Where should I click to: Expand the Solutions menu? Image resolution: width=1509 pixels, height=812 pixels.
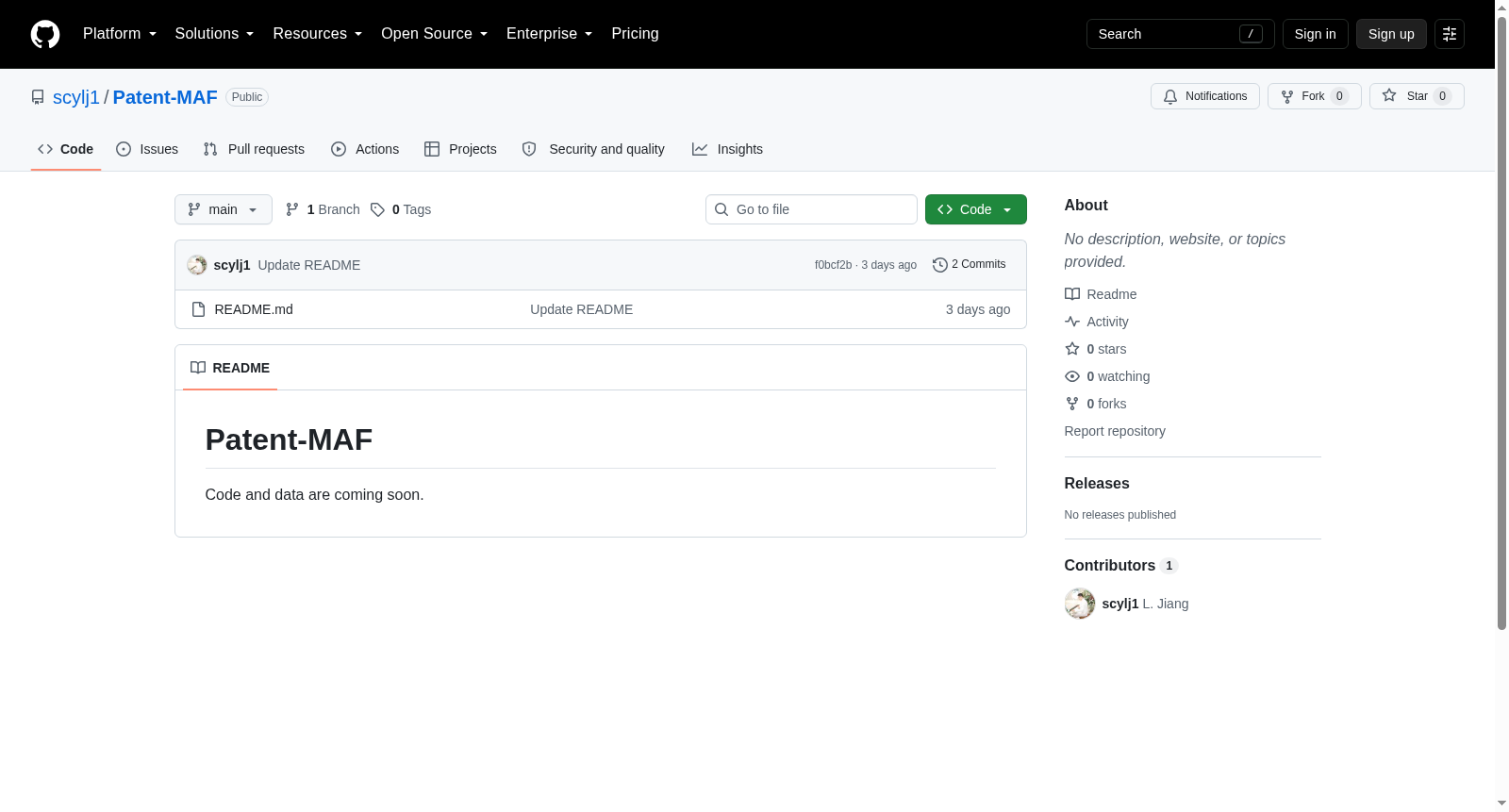(214, 34)
